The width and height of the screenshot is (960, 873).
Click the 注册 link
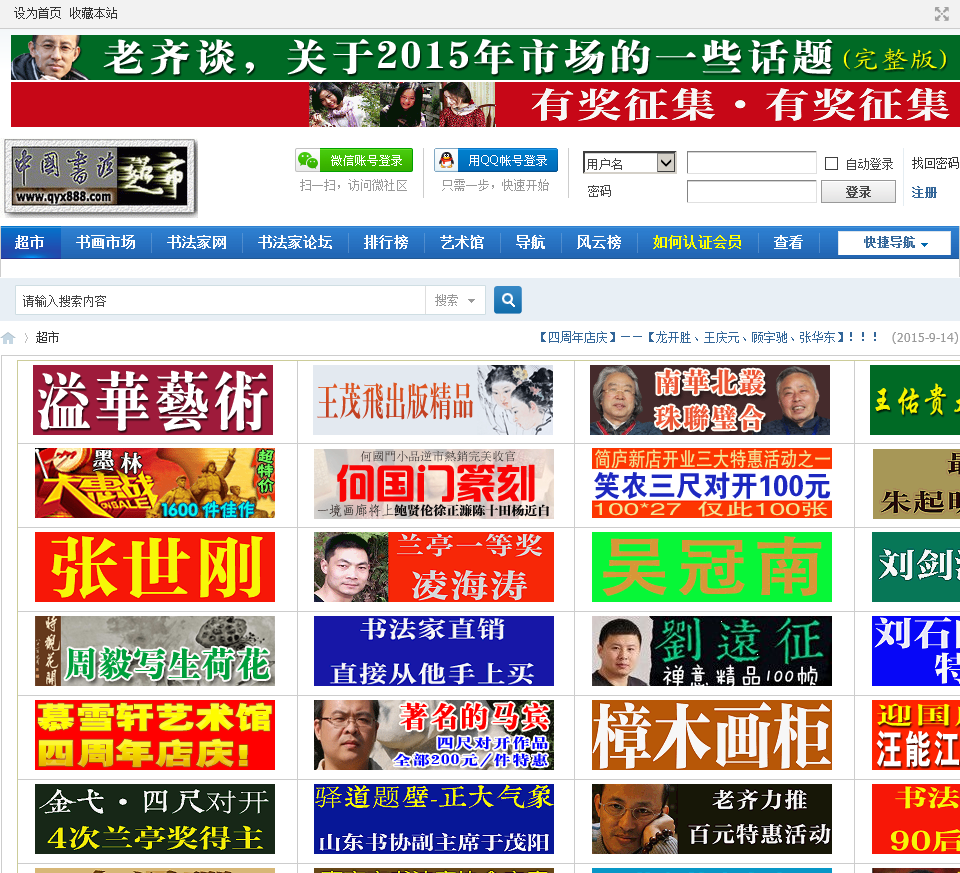point(923,193)
